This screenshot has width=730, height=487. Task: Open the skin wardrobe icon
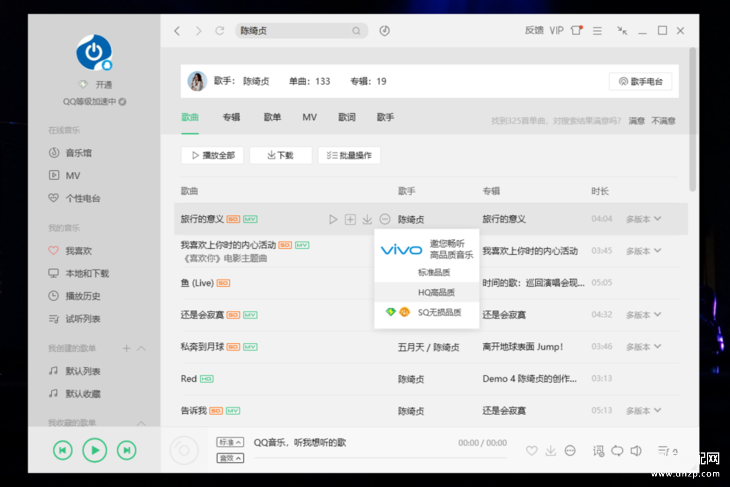pyautogui.click(x=577, y=30)
